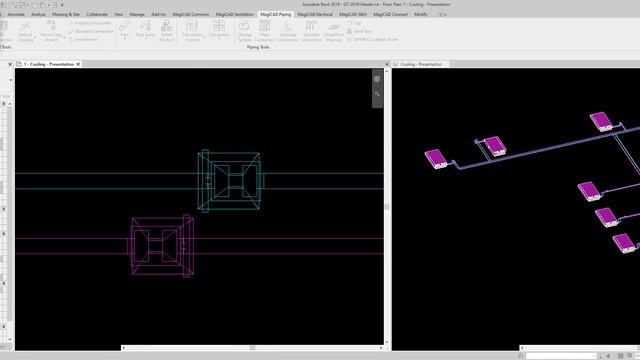
Task: Open quick access toolbar customize dropdown
Action: [62, 5]
